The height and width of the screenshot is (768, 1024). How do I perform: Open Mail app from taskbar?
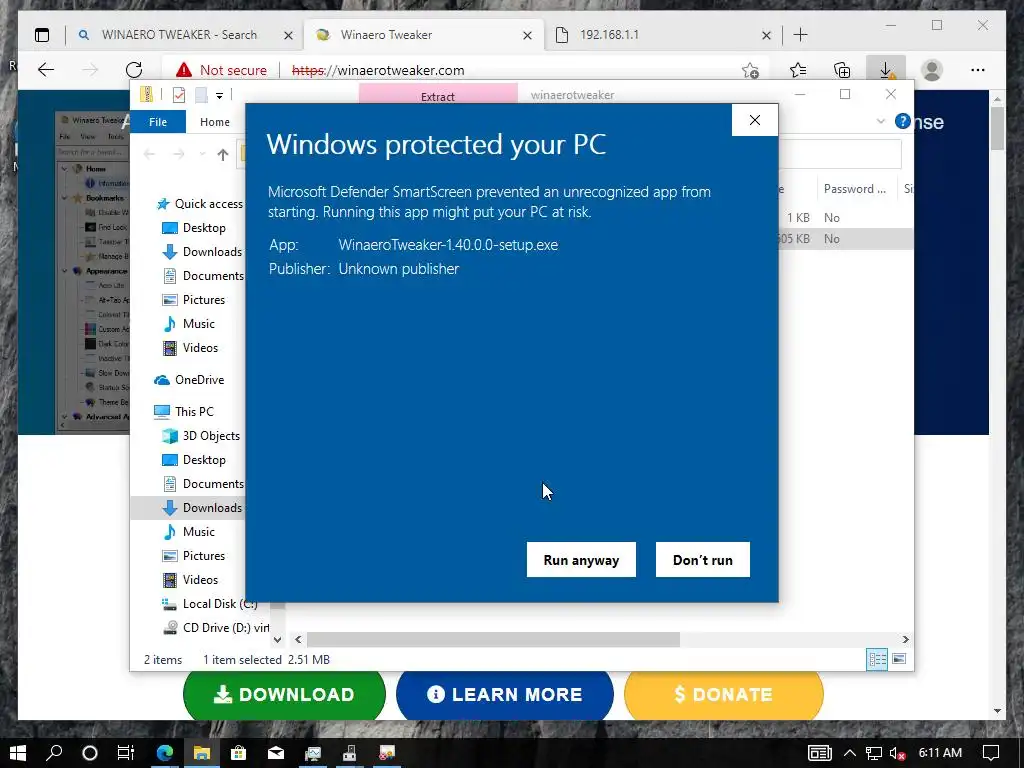[x=276, y=753]
